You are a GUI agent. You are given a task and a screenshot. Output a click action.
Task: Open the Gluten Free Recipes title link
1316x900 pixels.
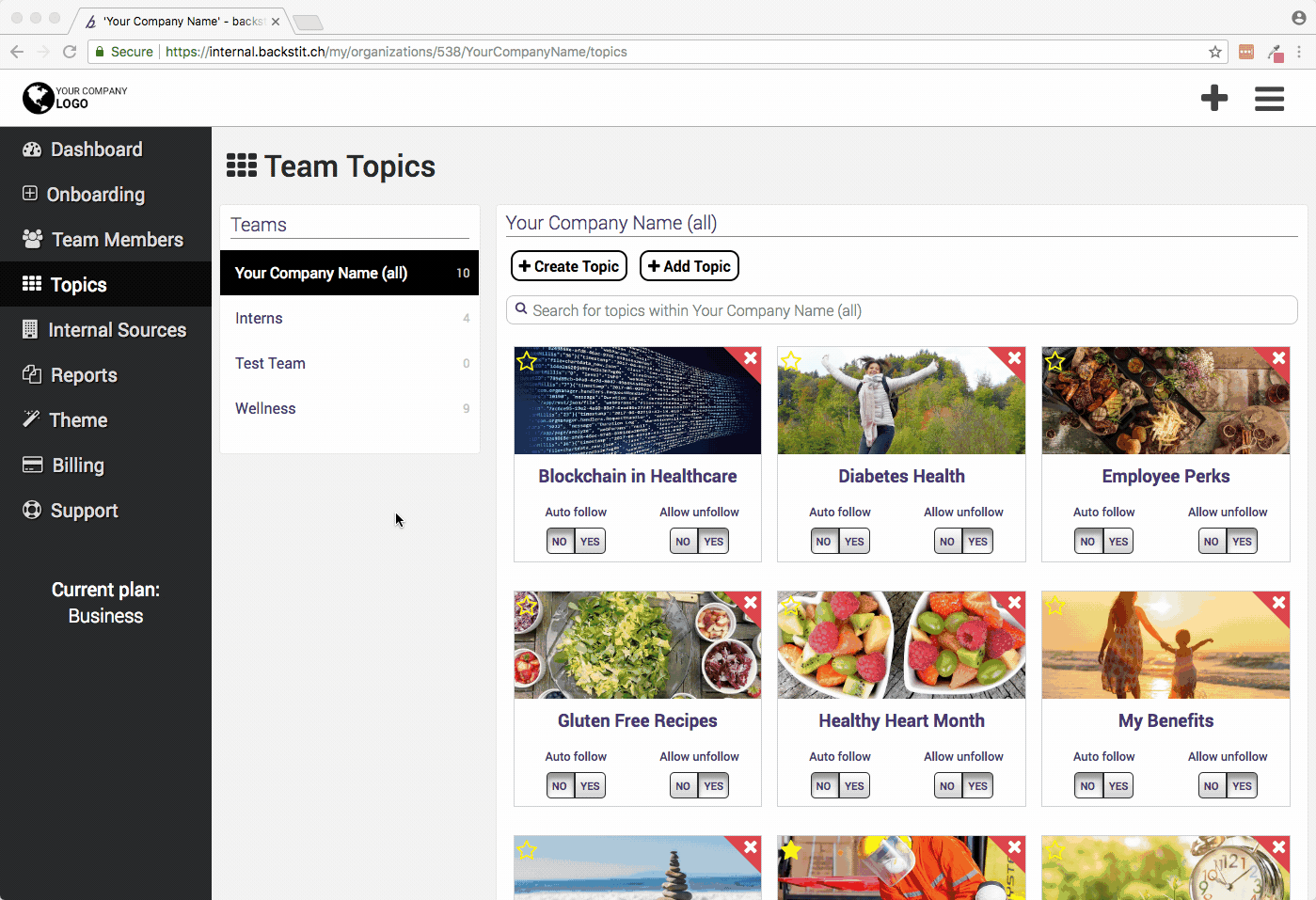[x=638, y=720]
